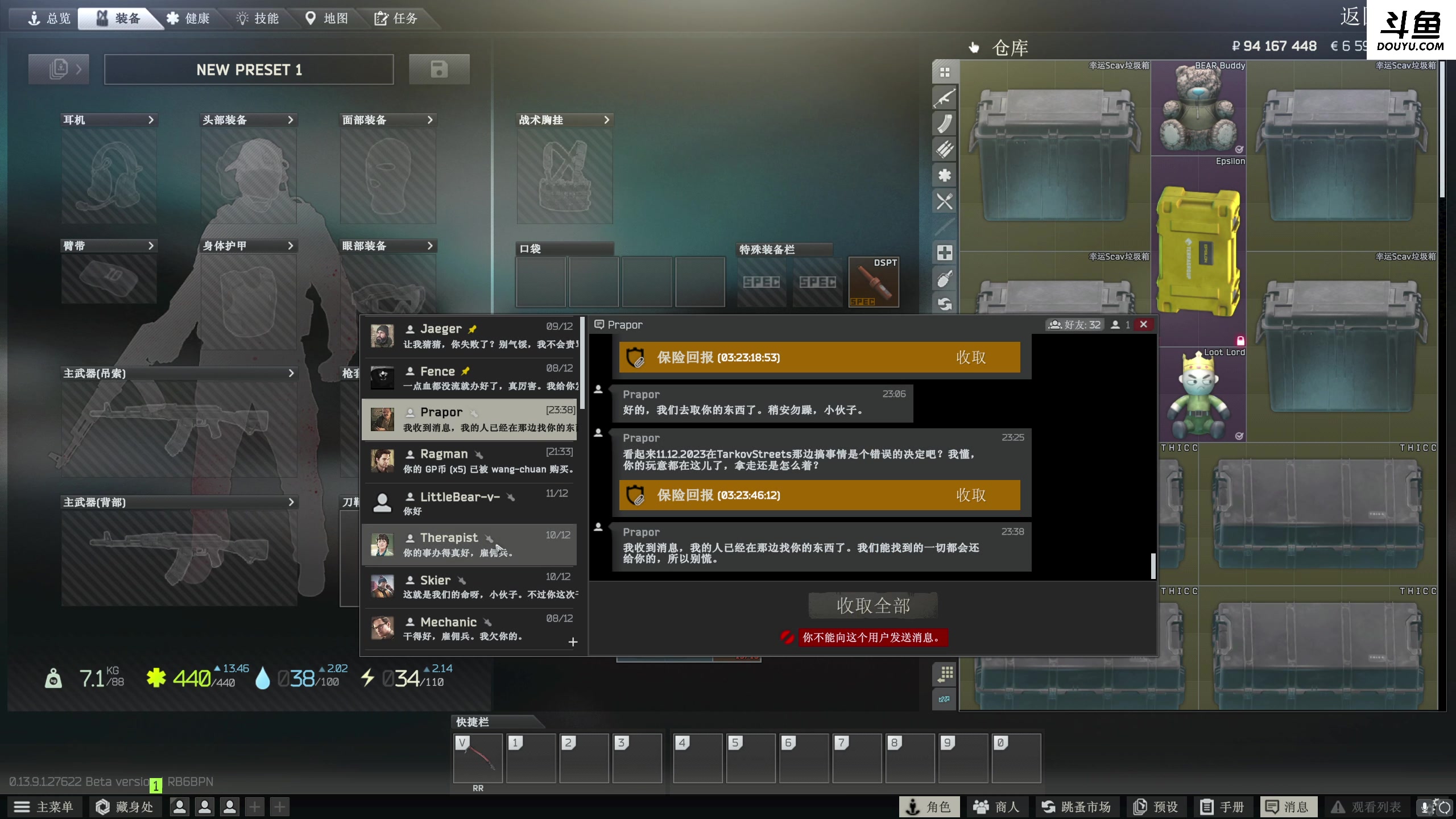Viewport: 1456px width, 819px height.
Task: Switch to the 任务 tasks tab
Action: pyautogui.click(x=396, y=18)
